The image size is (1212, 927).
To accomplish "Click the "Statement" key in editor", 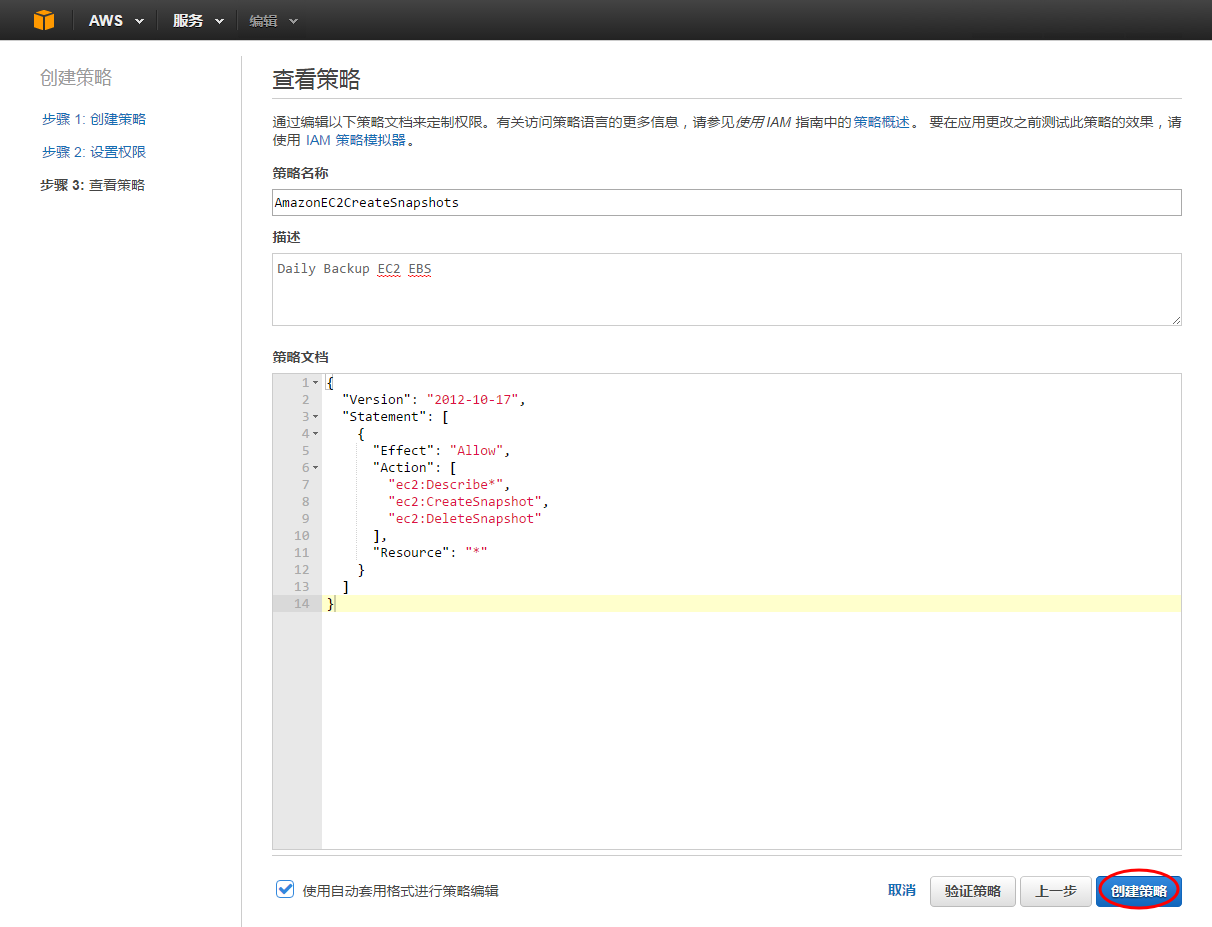I will [x=384, y=417].
